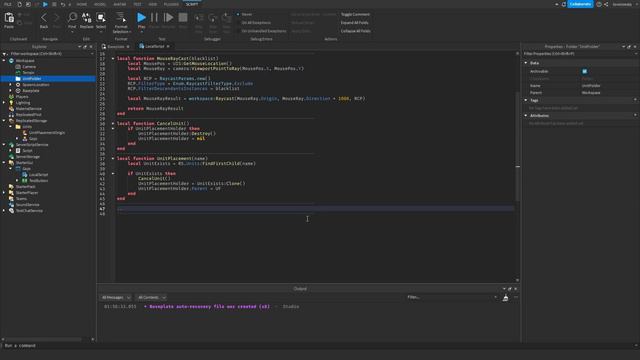Collapse the StarterGui tree node
Image resolution: width=640 pixels, height=360 pixels.
point(4,162)
